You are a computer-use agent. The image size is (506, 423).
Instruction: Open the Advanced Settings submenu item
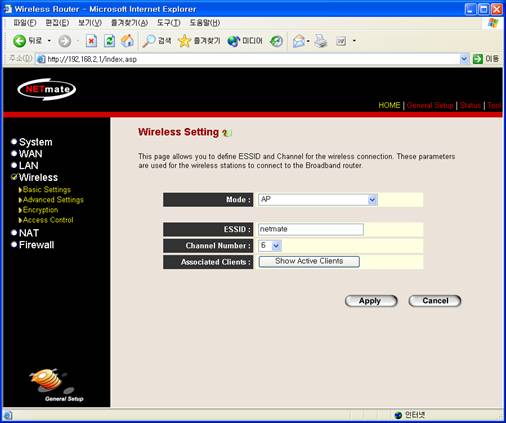(53, 200)
